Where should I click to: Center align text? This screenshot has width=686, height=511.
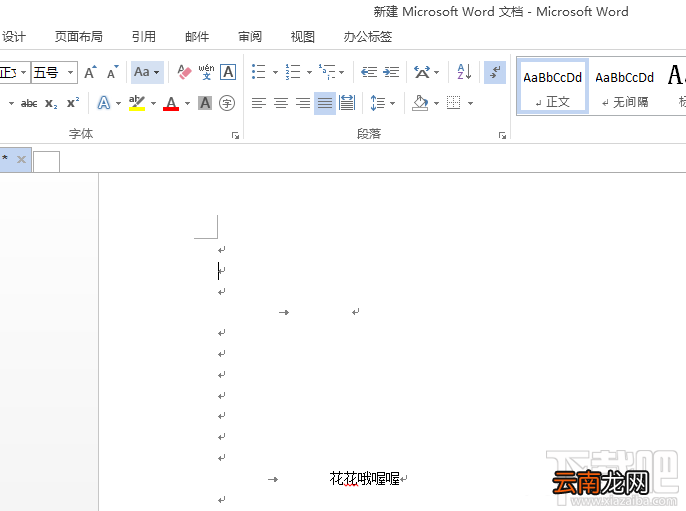(281, 103)
